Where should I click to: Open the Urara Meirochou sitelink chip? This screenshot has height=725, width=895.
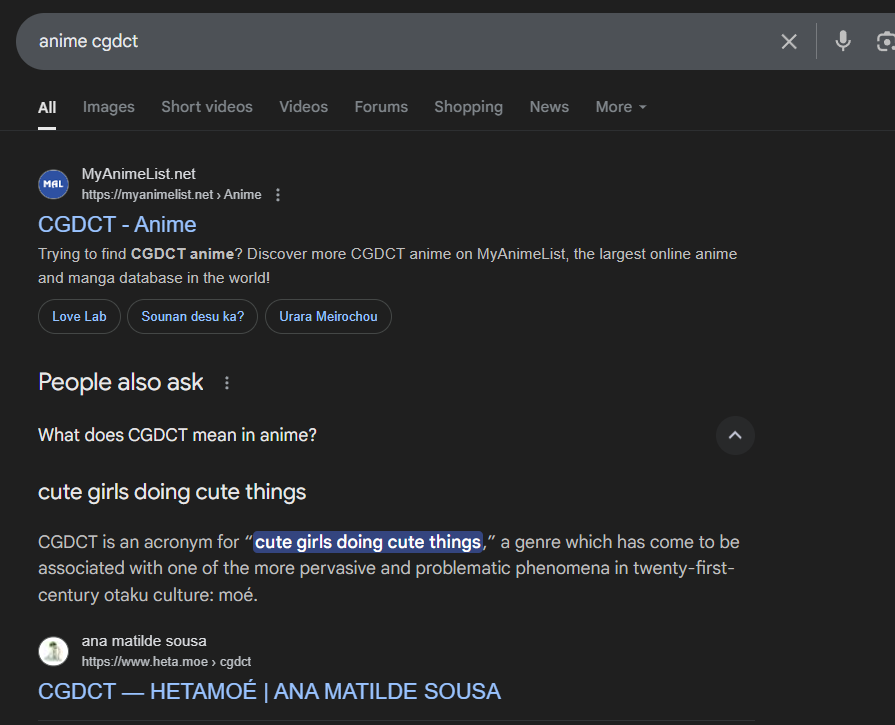tap(328, 316)
